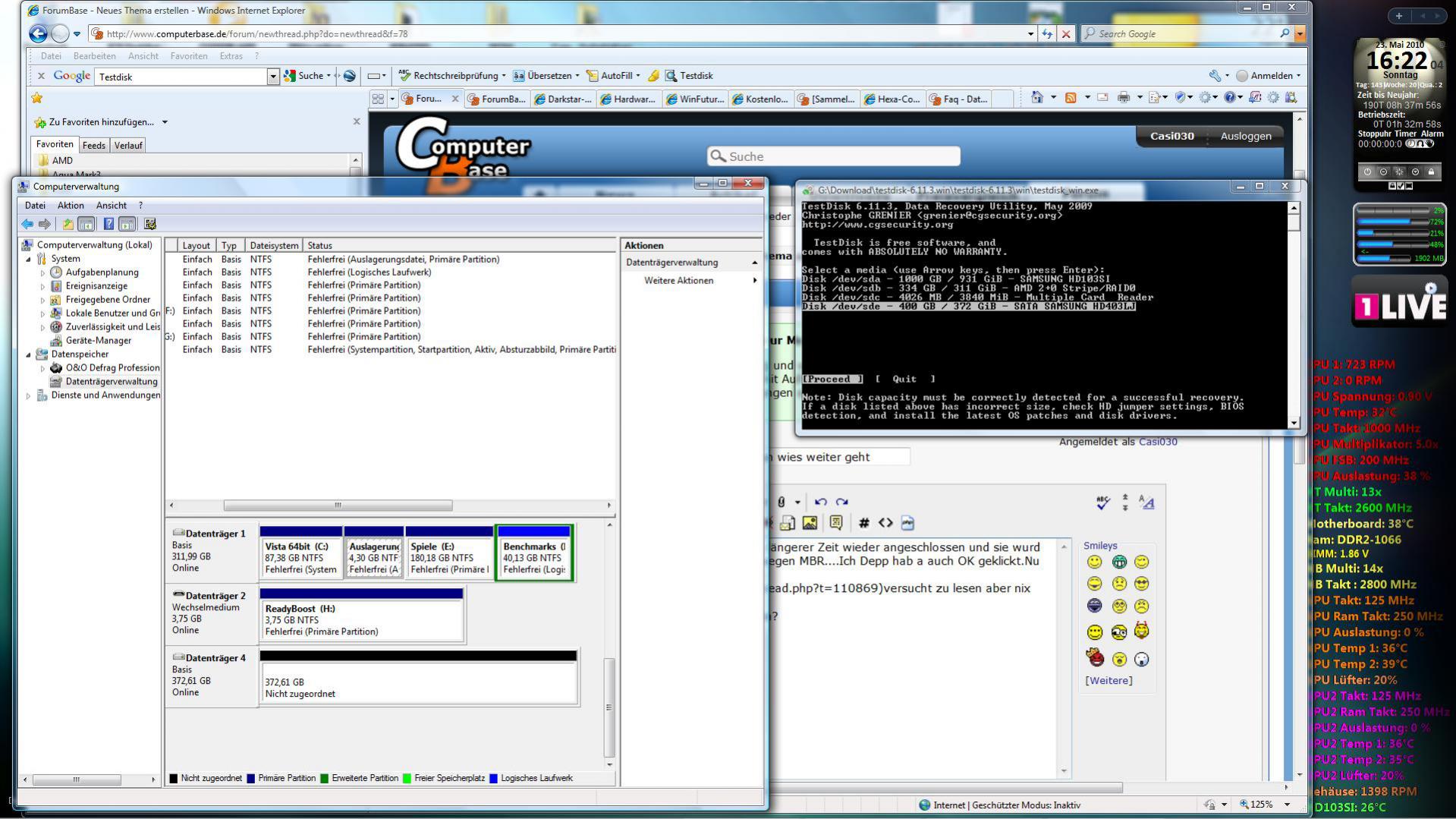
Task: Click the magnifier icon in the Search Google box
Action: click(x=1285, y=33)
